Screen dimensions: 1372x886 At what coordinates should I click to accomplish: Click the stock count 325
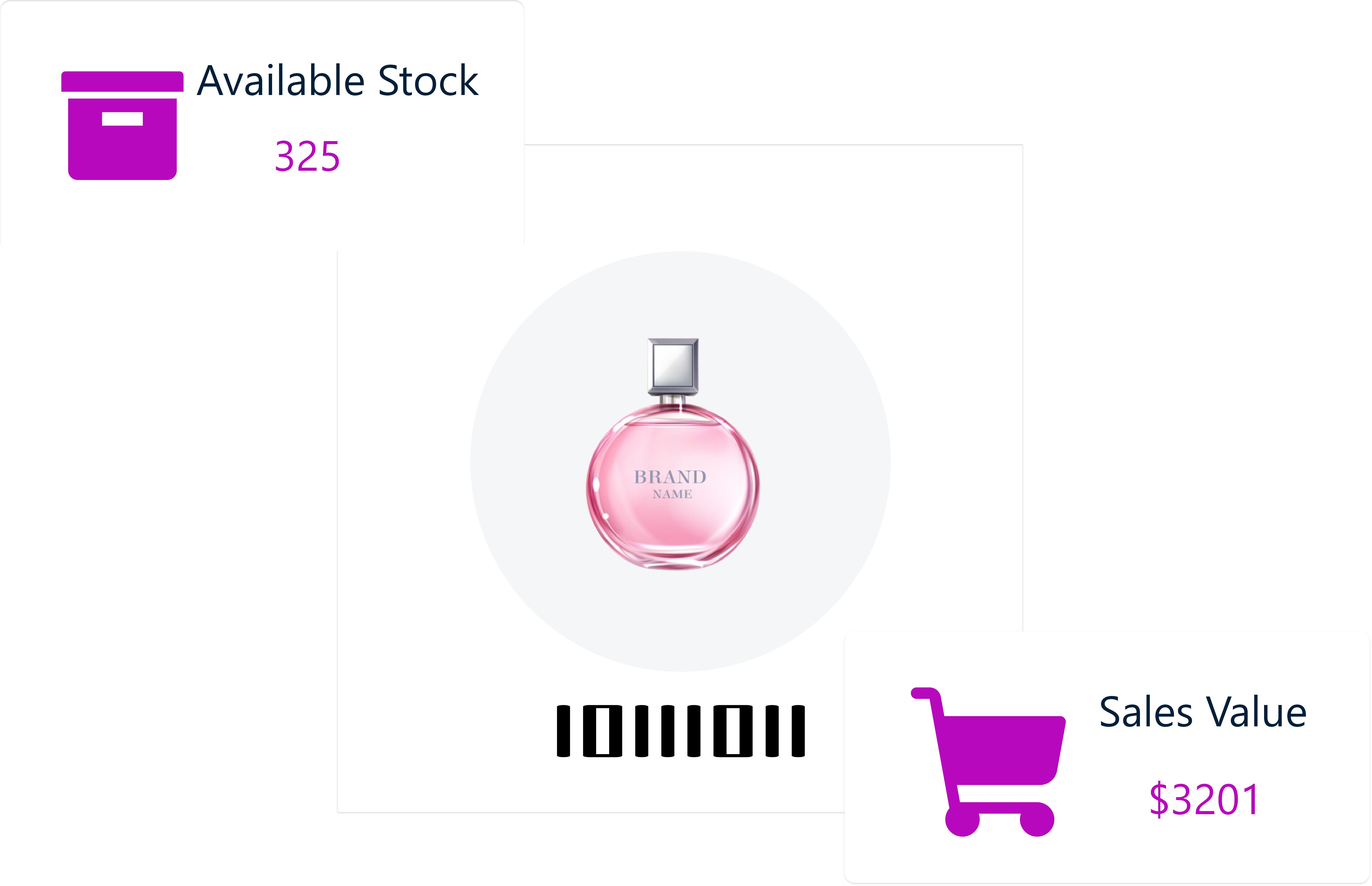pyautogui.click(x=307, y=157)
